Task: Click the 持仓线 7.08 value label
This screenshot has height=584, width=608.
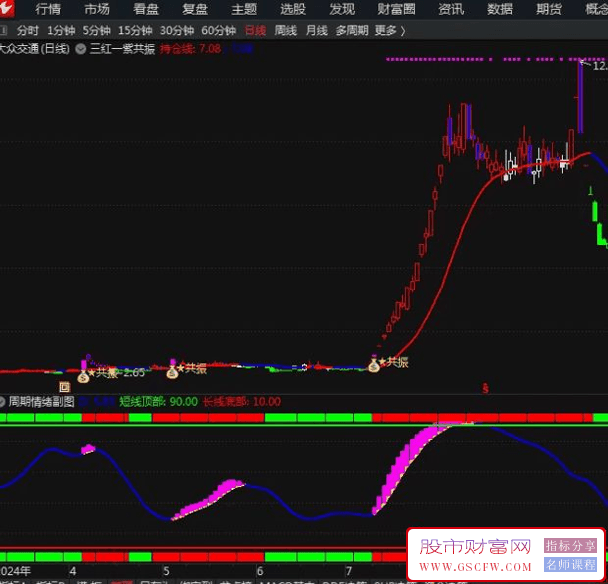Action: (x=190, y=49)
